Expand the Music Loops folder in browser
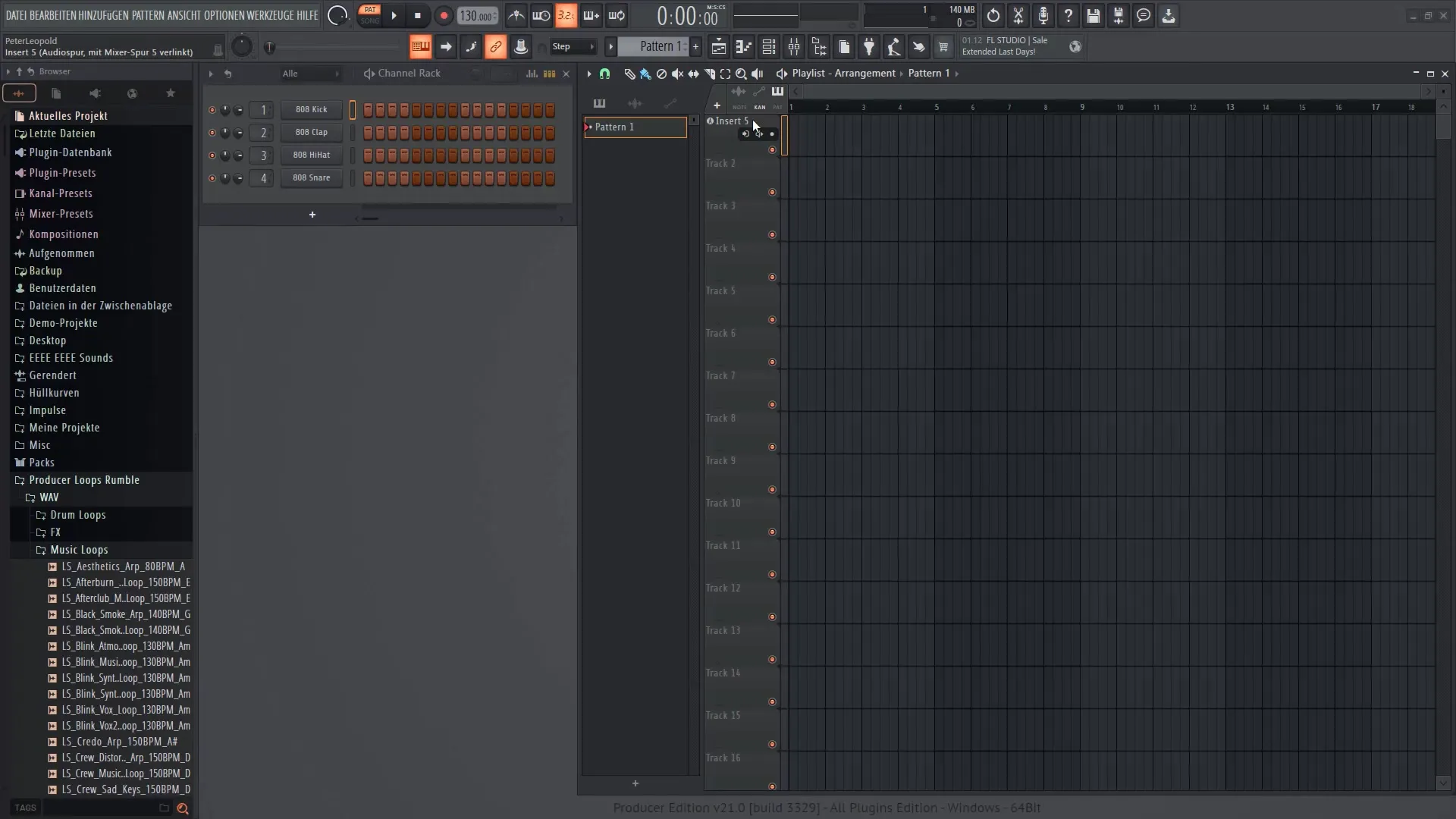The height and width of the screenshot is (819, 1456). coord(79,549)
